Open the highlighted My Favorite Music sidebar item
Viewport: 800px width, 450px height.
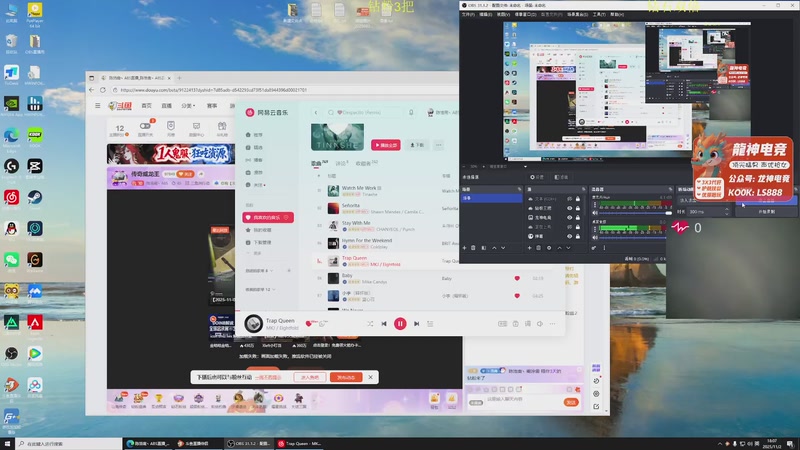click(x=268, y=217)
